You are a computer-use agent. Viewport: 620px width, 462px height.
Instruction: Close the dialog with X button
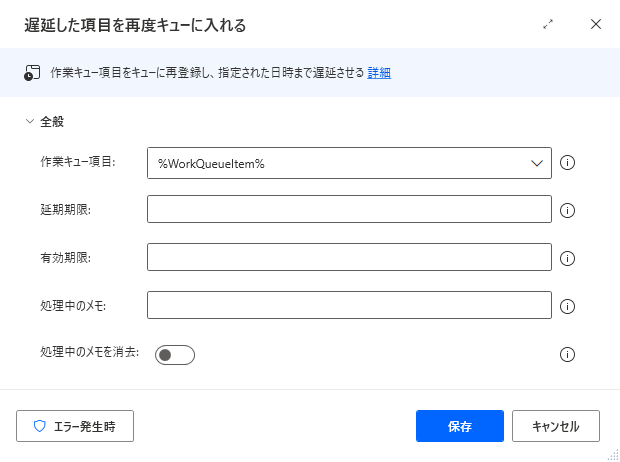[596, 24]
